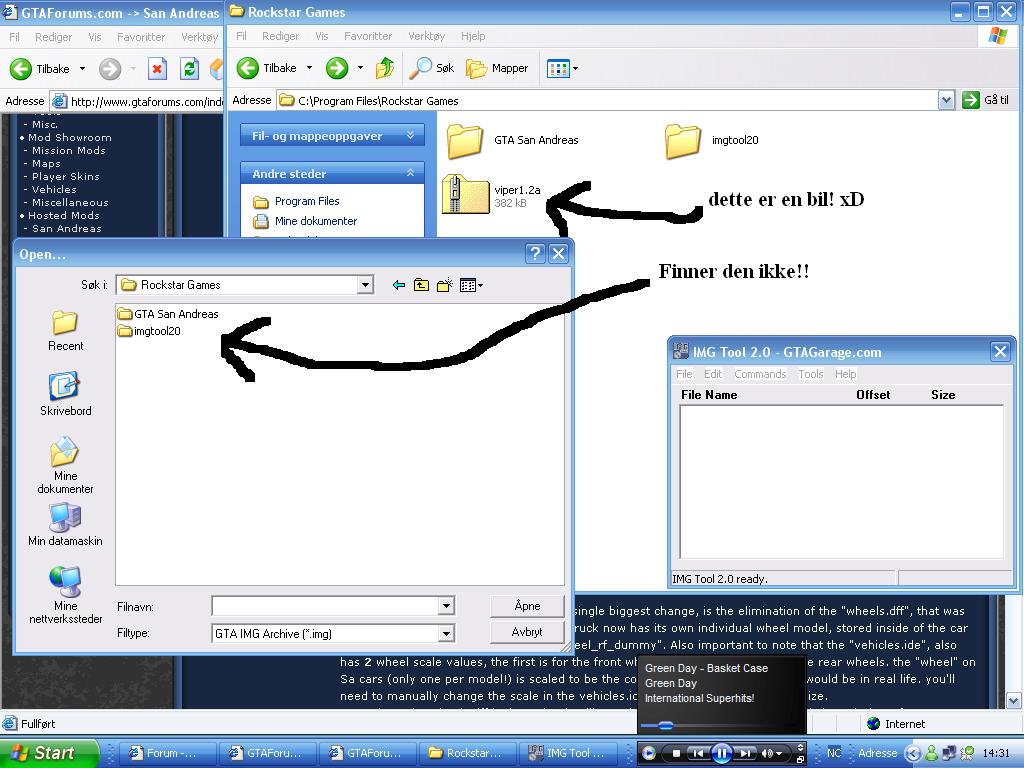Open the Søk search tool in Explorer
Viewport: 1024px width, 768px height.
[x=432, y=68]
